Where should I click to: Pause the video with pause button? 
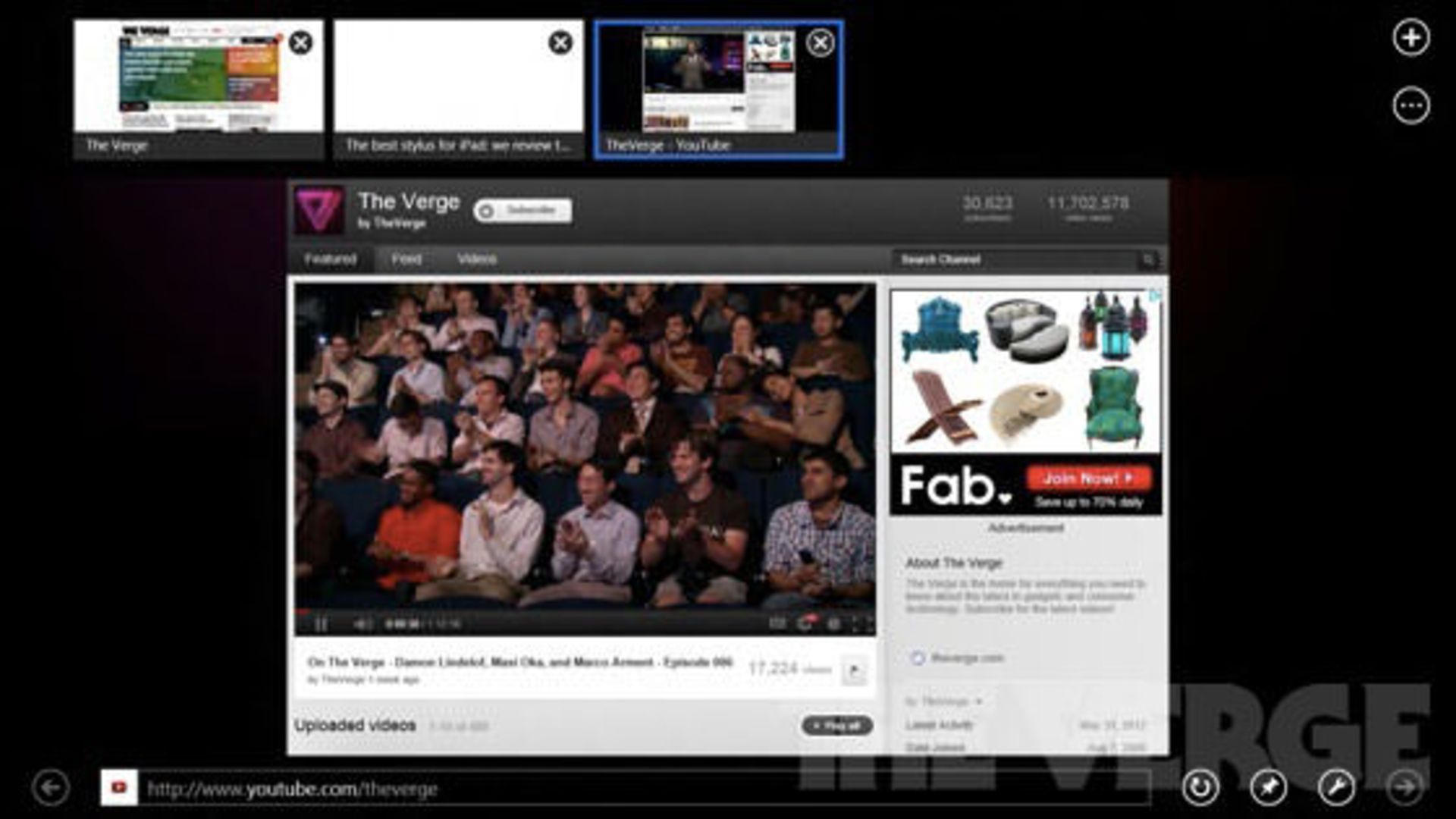(x=321, y=624)
